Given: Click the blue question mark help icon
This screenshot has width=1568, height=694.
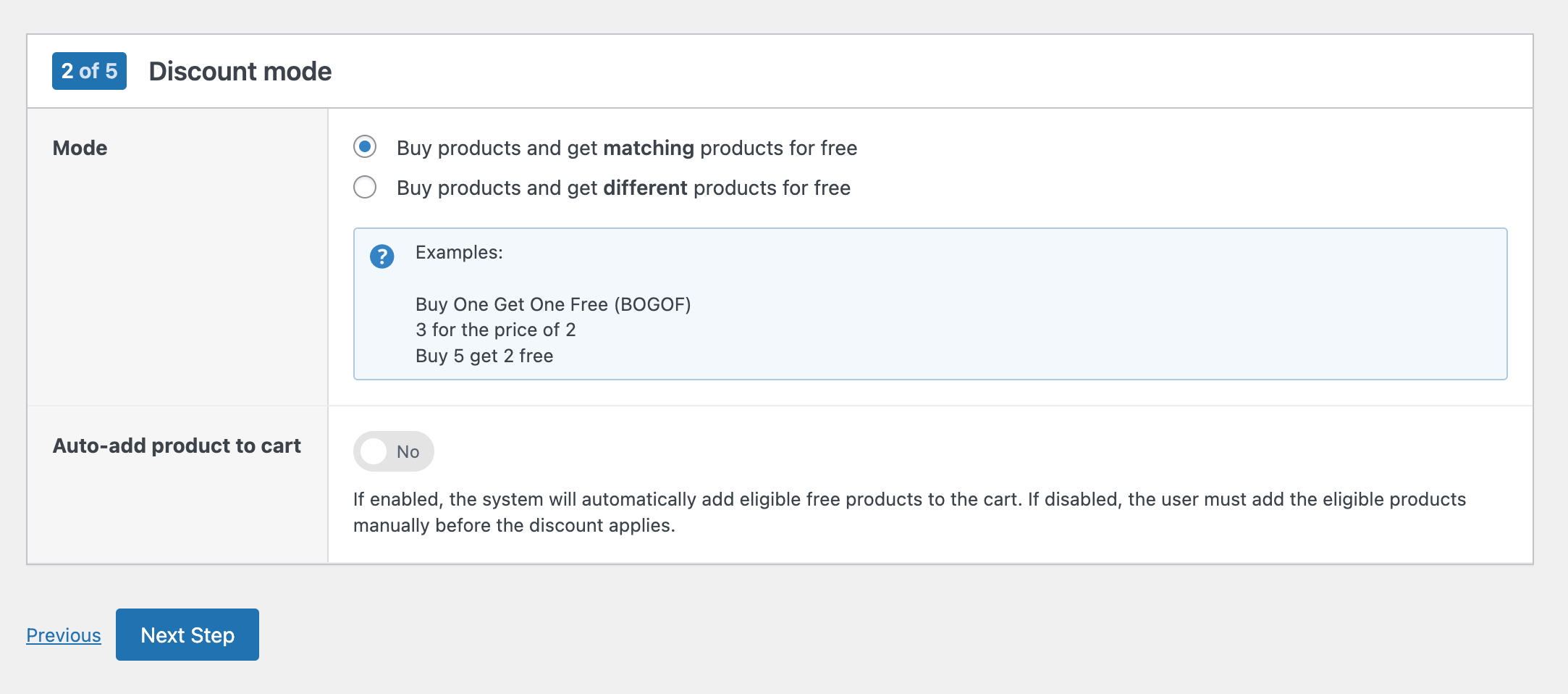Looking at the screenshot, I should click(382, 256).
